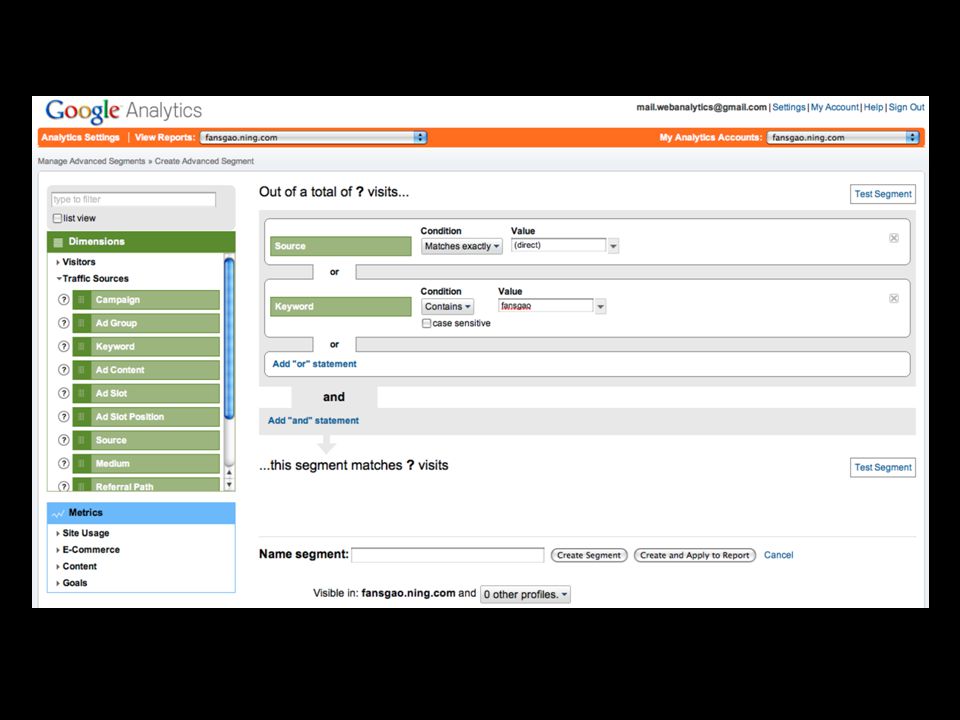Focus the type to filter field
Viewport: 960px width, 720px height.
(x=133, y=200)
